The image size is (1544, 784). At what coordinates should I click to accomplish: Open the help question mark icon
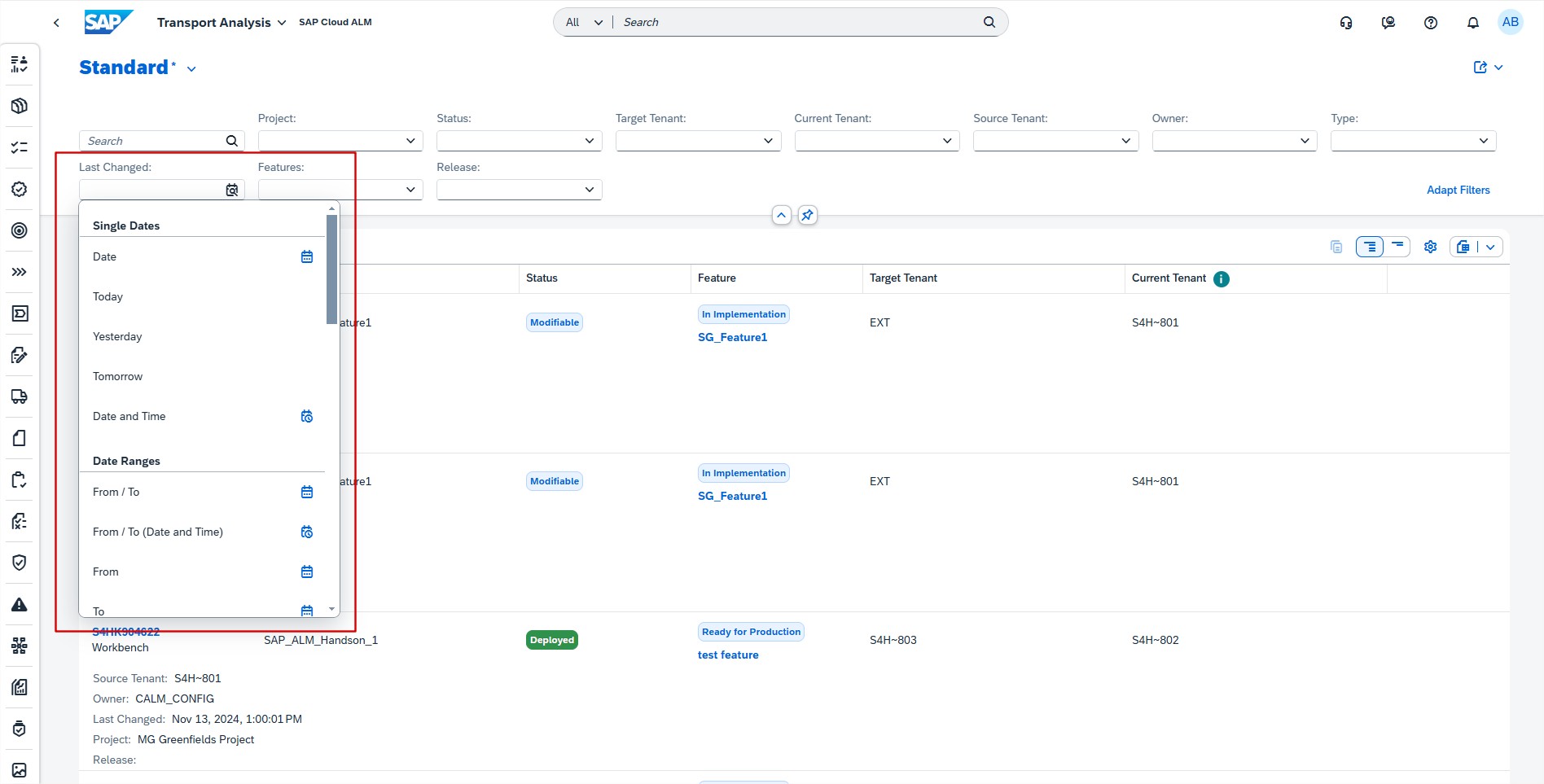[1430, 23]
